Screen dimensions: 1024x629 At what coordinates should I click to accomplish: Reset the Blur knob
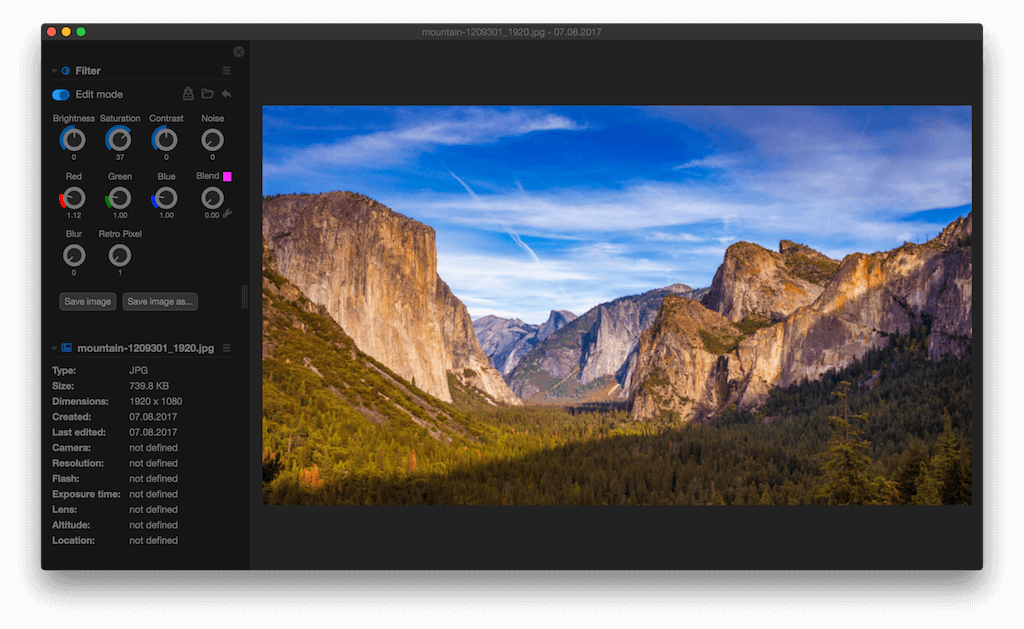pos(73,257)
